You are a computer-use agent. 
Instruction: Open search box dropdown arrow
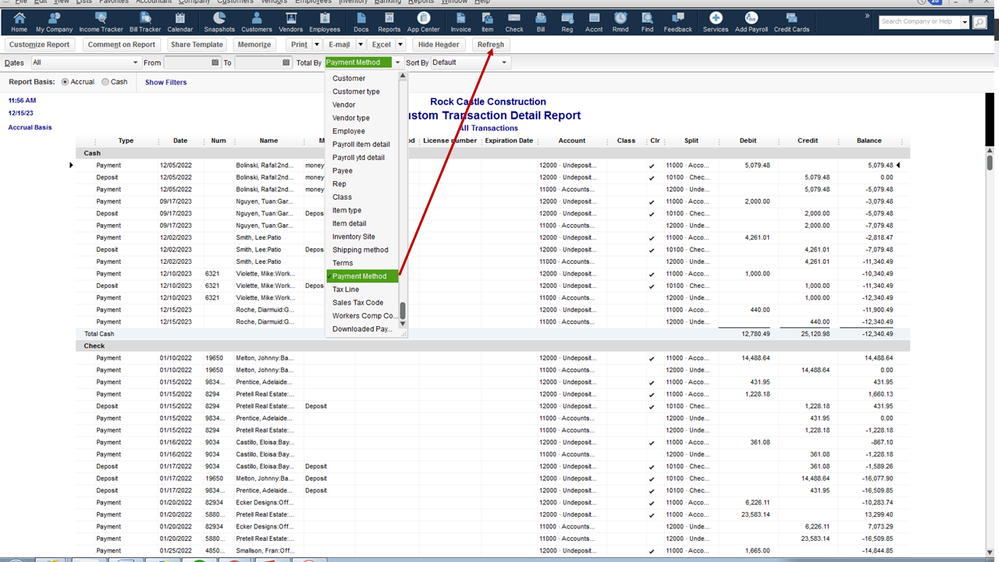click(x=965, y=22)
